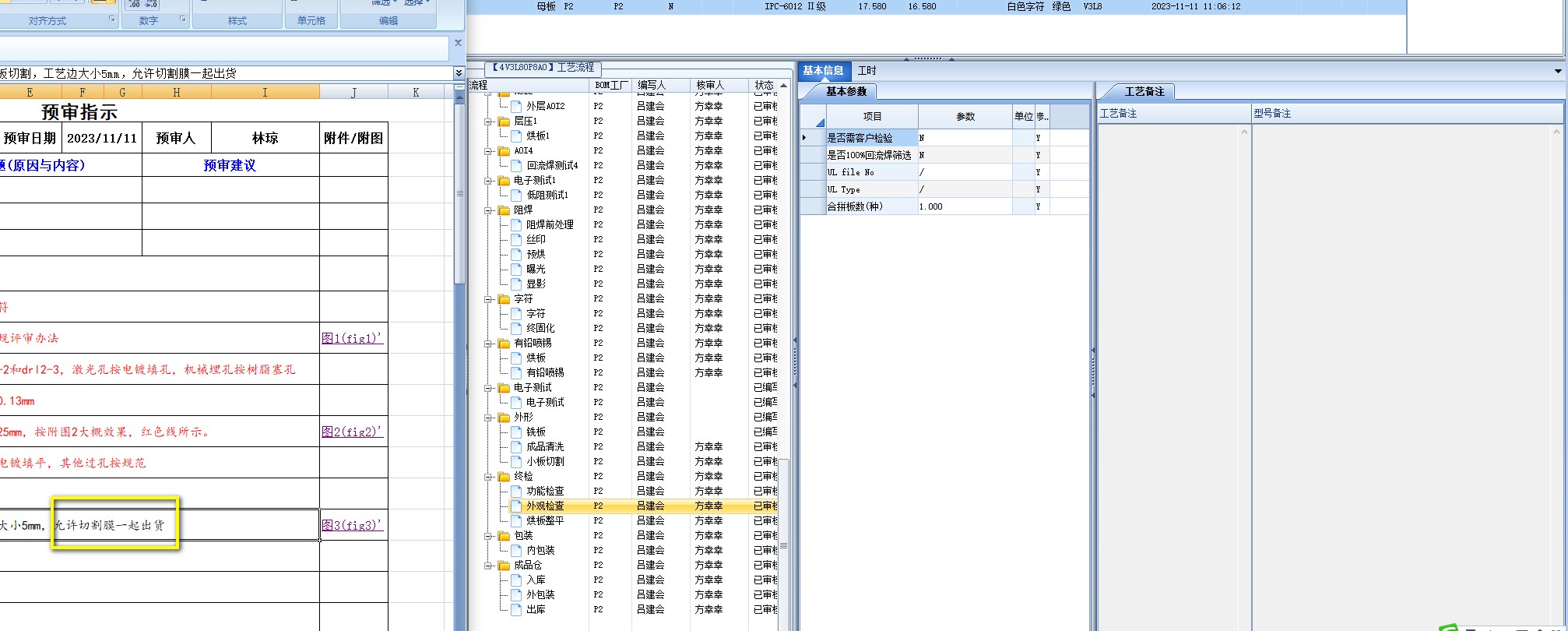Viewport: 1568px width, 631px height.
Task: Click the document icon beside 低阻测试1
Action: tap(516, 195)
